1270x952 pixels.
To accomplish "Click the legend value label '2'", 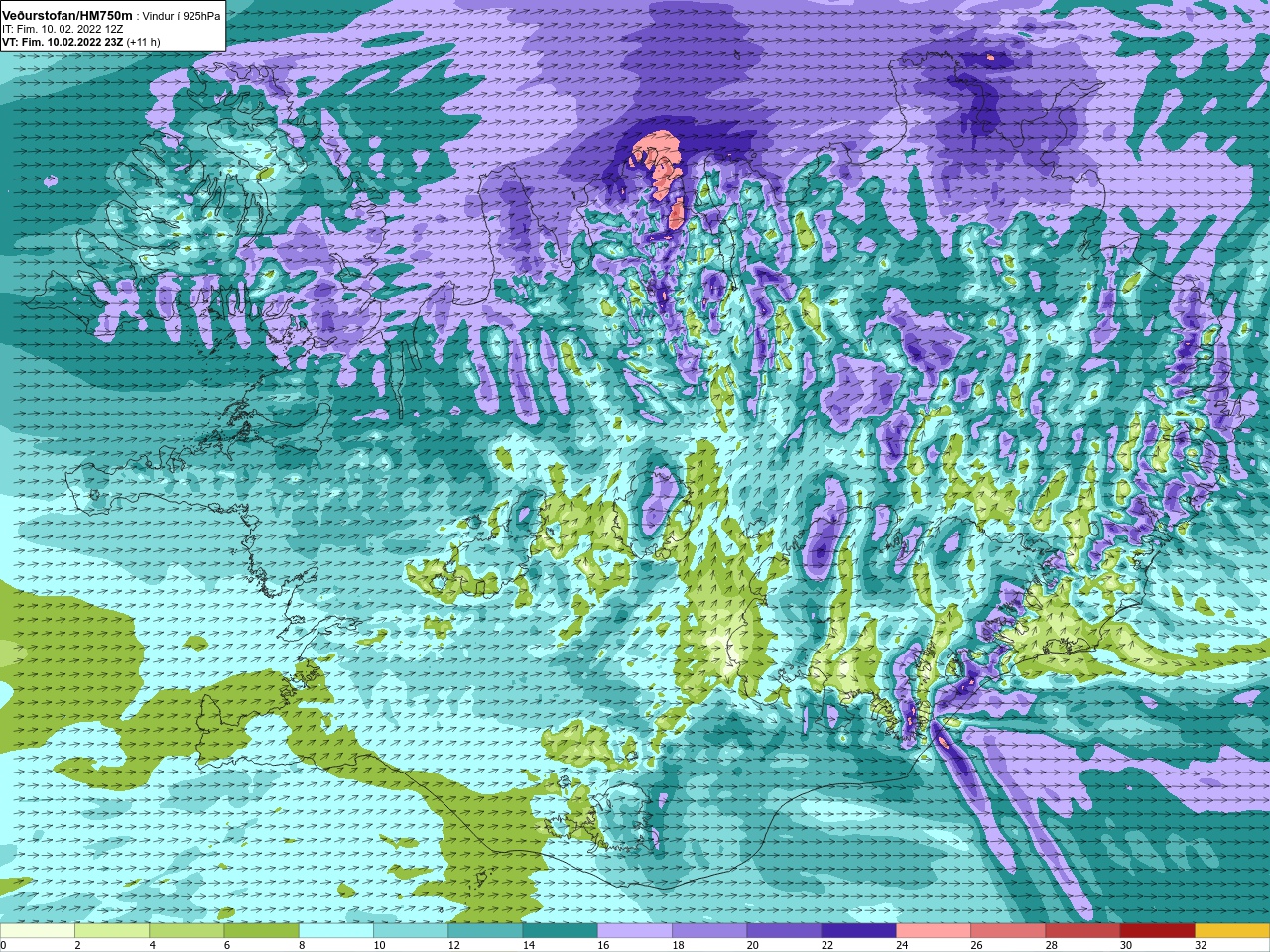I will [x=77, y=945].
